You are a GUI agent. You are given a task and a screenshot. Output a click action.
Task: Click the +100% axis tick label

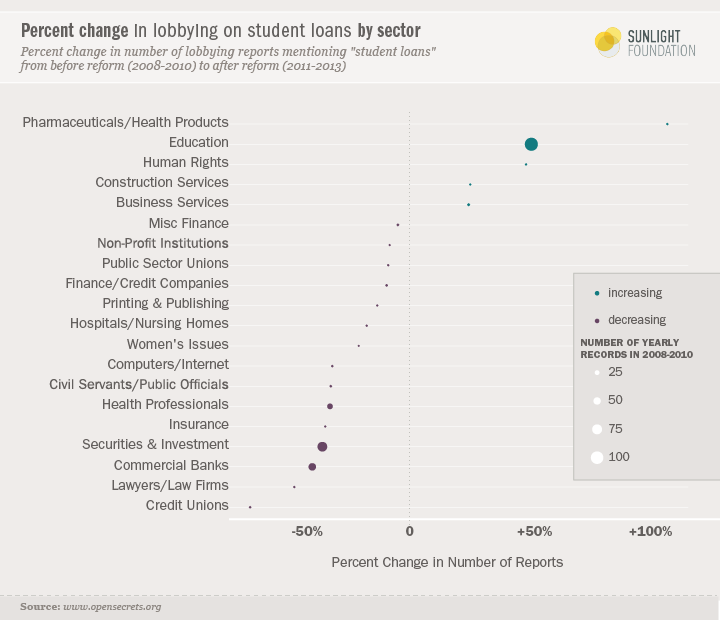(650, 531)
